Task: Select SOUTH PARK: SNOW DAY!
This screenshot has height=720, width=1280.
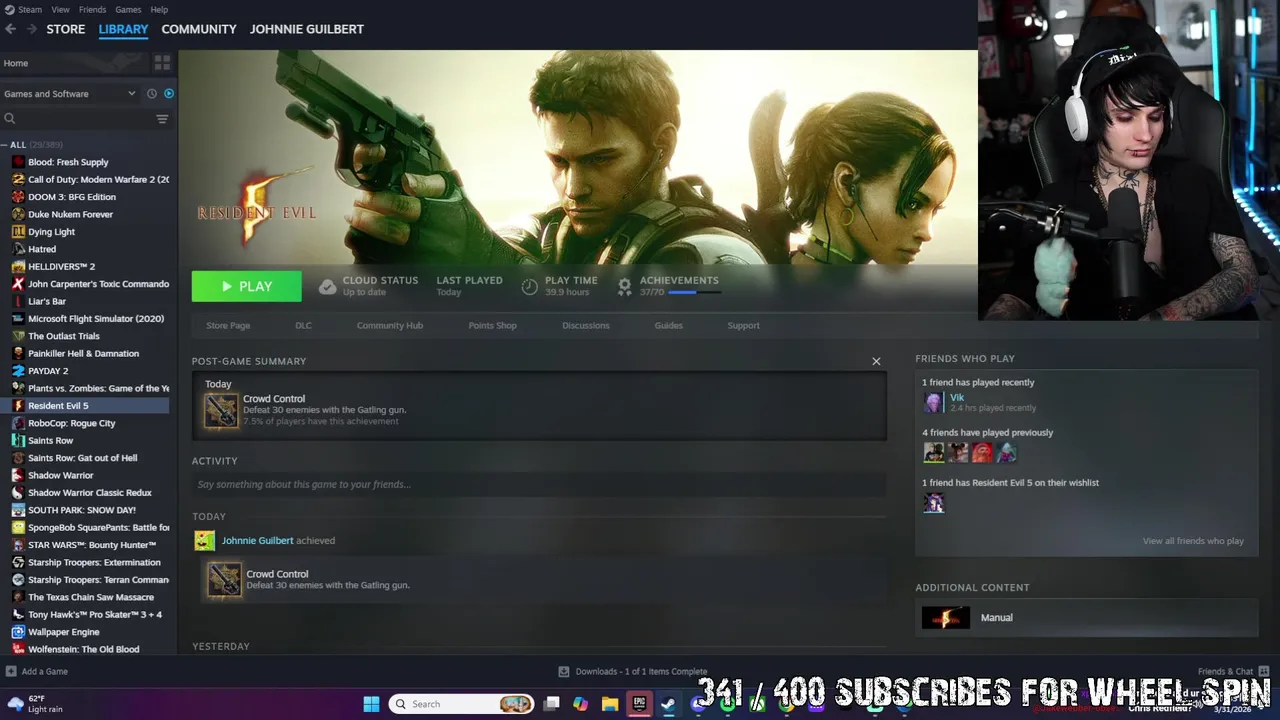Action: coord(82,510)
